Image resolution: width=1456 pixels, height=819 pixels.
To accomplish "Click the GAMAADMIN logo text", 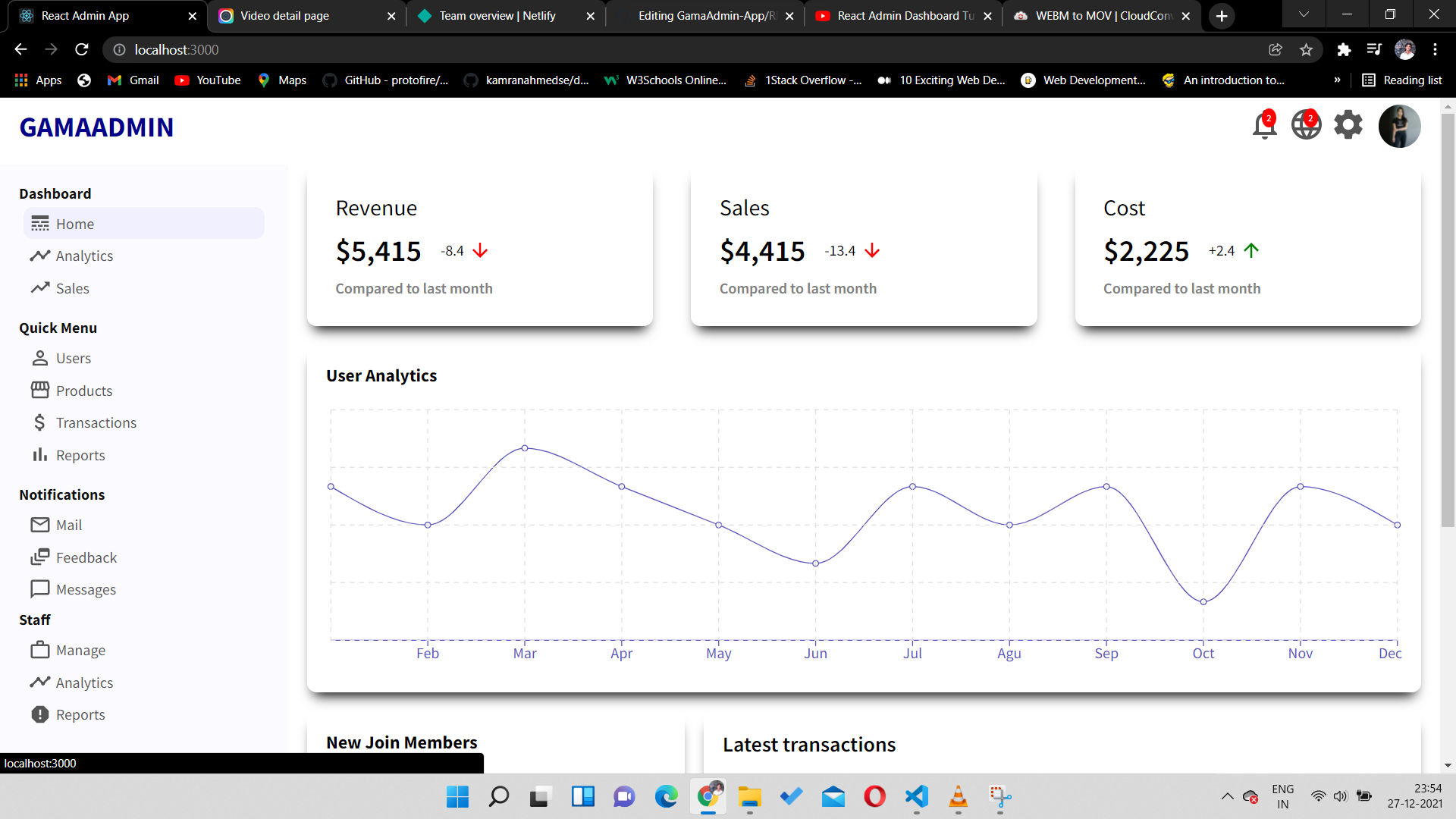I will [96, 127].
